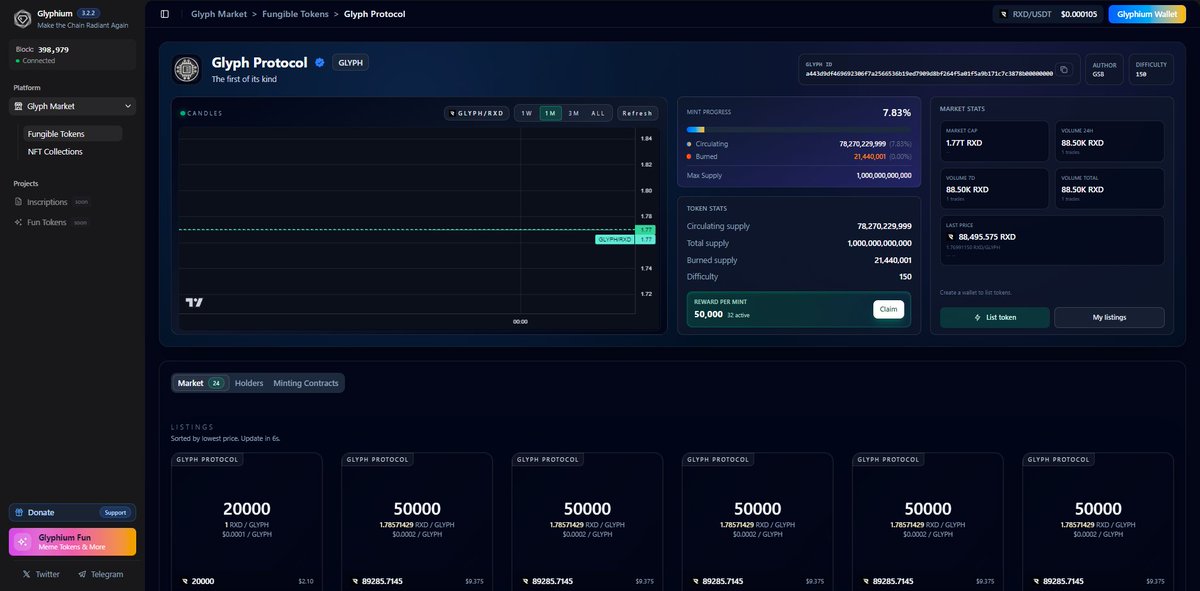Screen dimensions: 1200x591
Task: Open My listings
Action: click(x=1109, y=317)
